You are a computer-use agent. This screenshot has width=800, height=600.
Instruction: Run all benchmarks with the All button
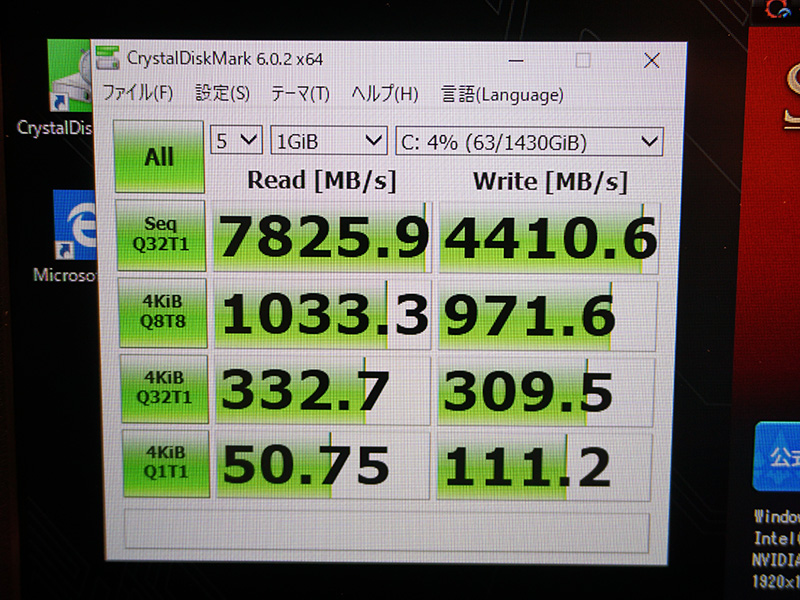pos(159,157)
